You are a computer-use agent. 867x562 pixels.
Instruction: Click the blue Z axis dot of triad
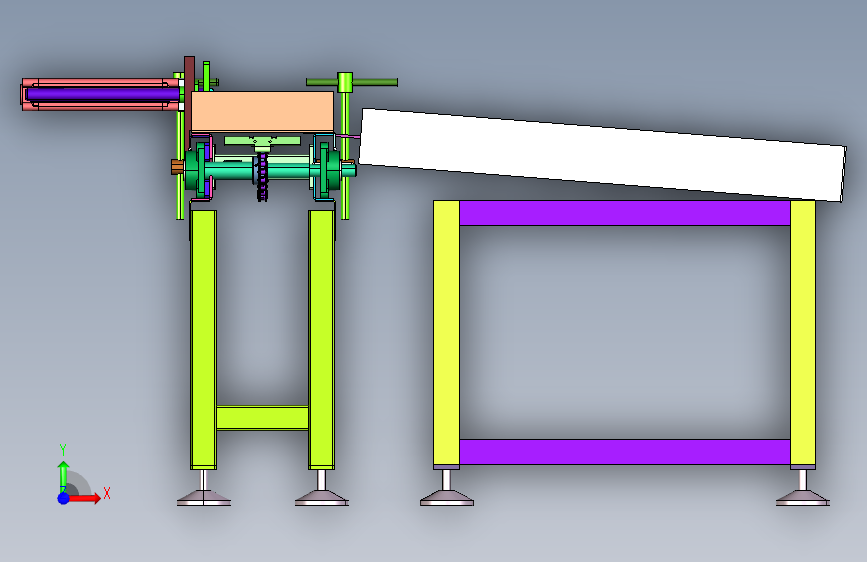click(63, 498)
